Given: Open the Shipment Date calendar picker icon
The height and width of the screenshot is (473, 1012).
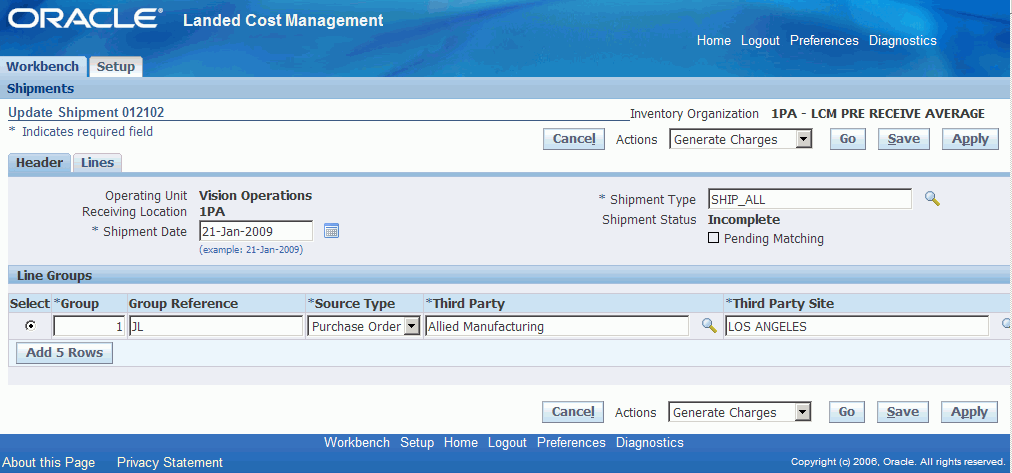Looking at the screenshot, I should pyautogui.click(x=331, y=231).
